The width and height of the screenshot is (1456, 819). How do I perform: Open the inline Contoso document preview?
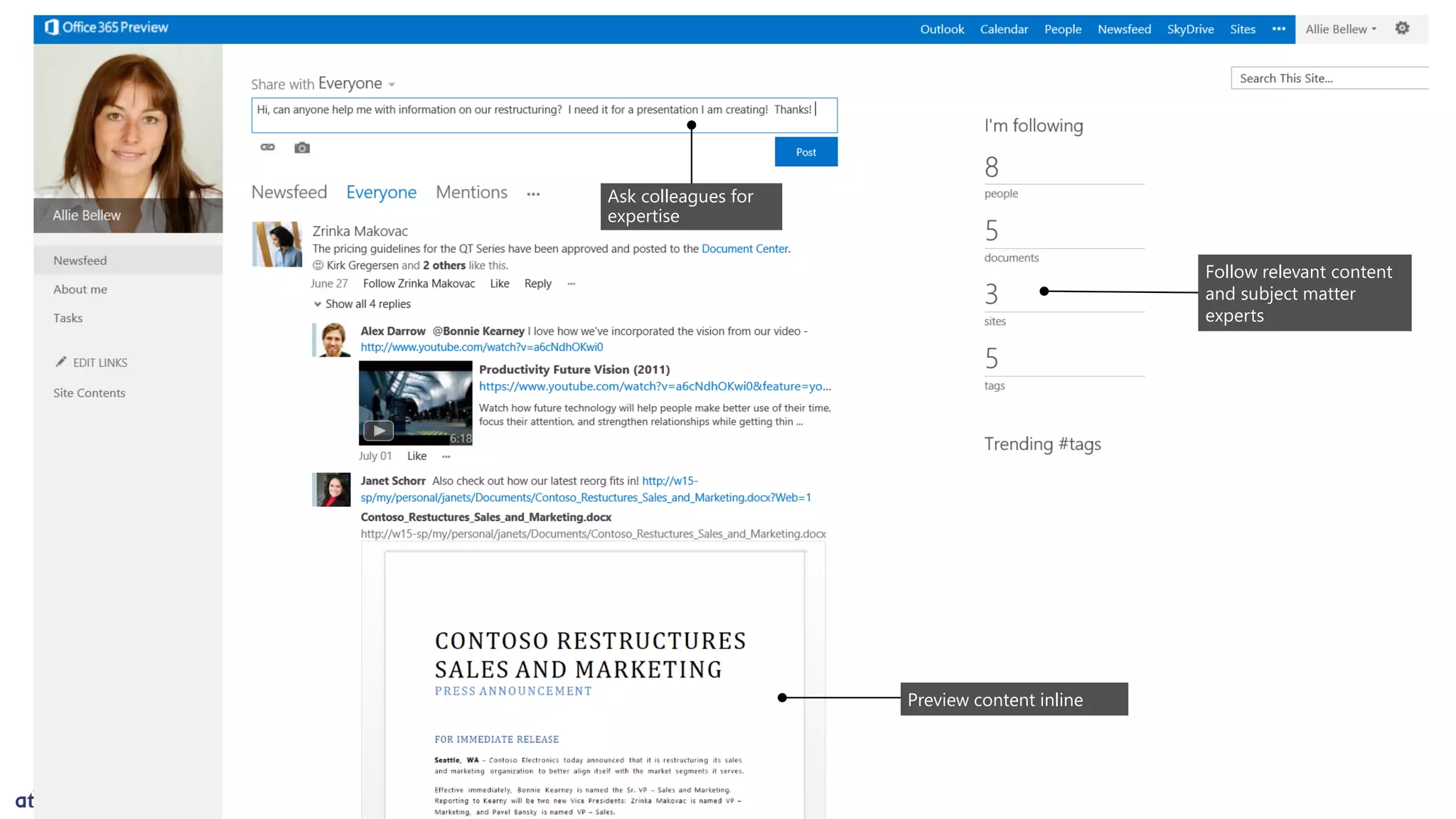point(594,681)
